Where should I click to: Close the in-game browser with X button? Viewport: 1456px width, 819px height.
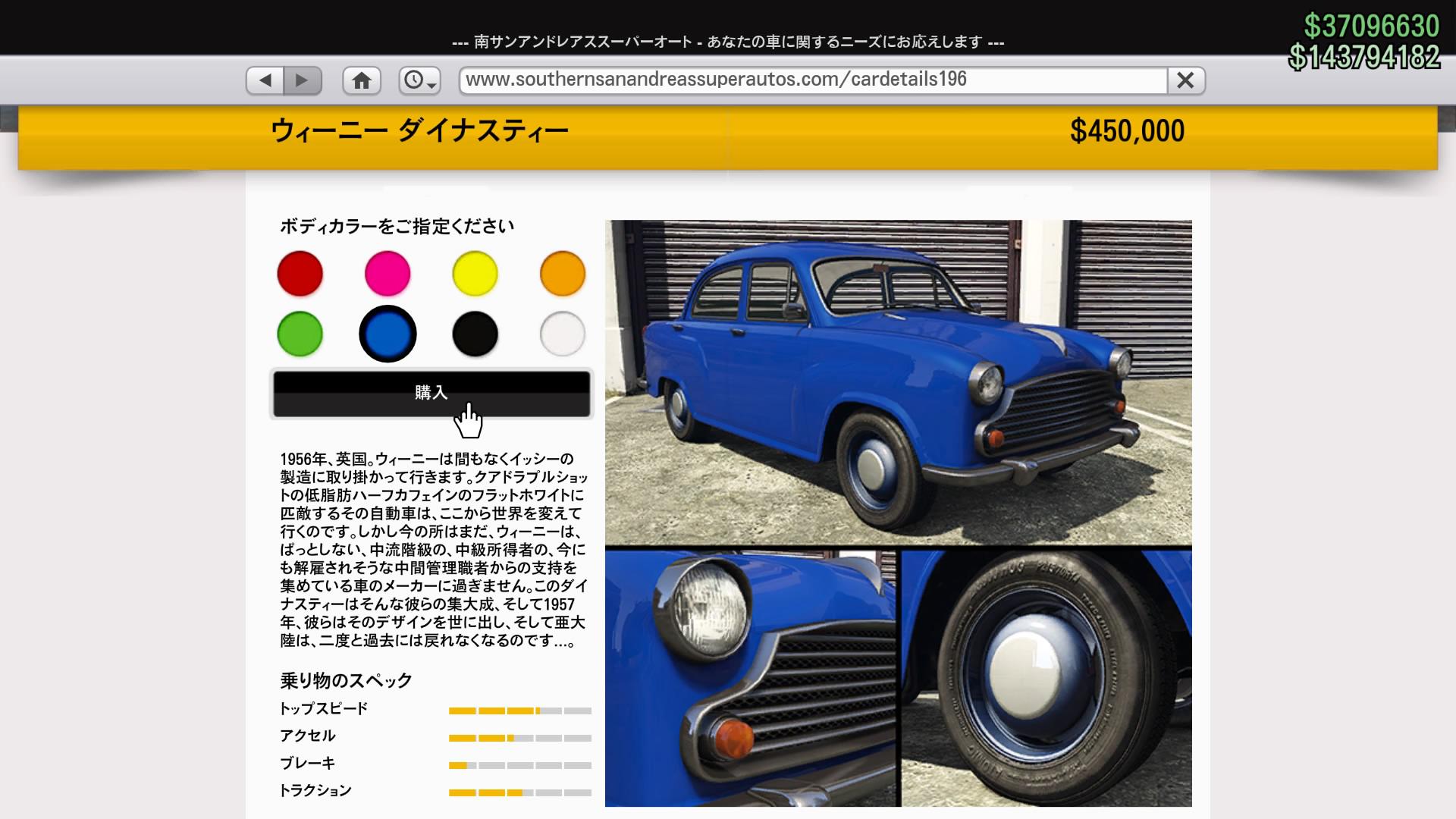[x=1186, y=80]
